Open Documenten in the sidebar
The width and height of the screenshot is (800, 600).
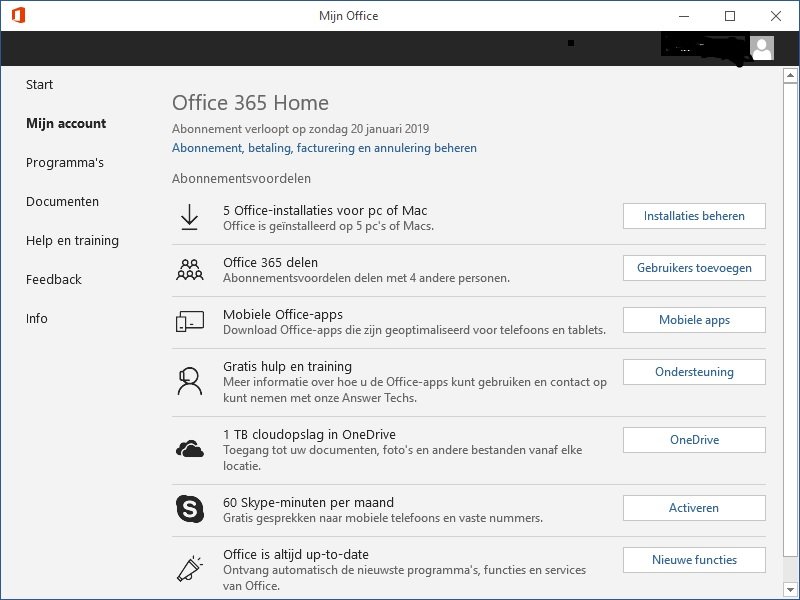coord(62,202)
